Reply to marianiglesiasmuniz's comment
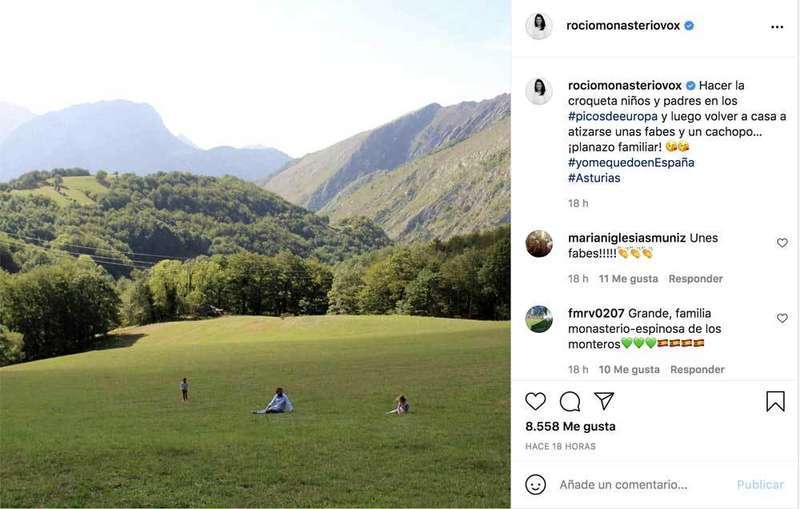This screenshot has height=509, width=800. click(695, 279)
